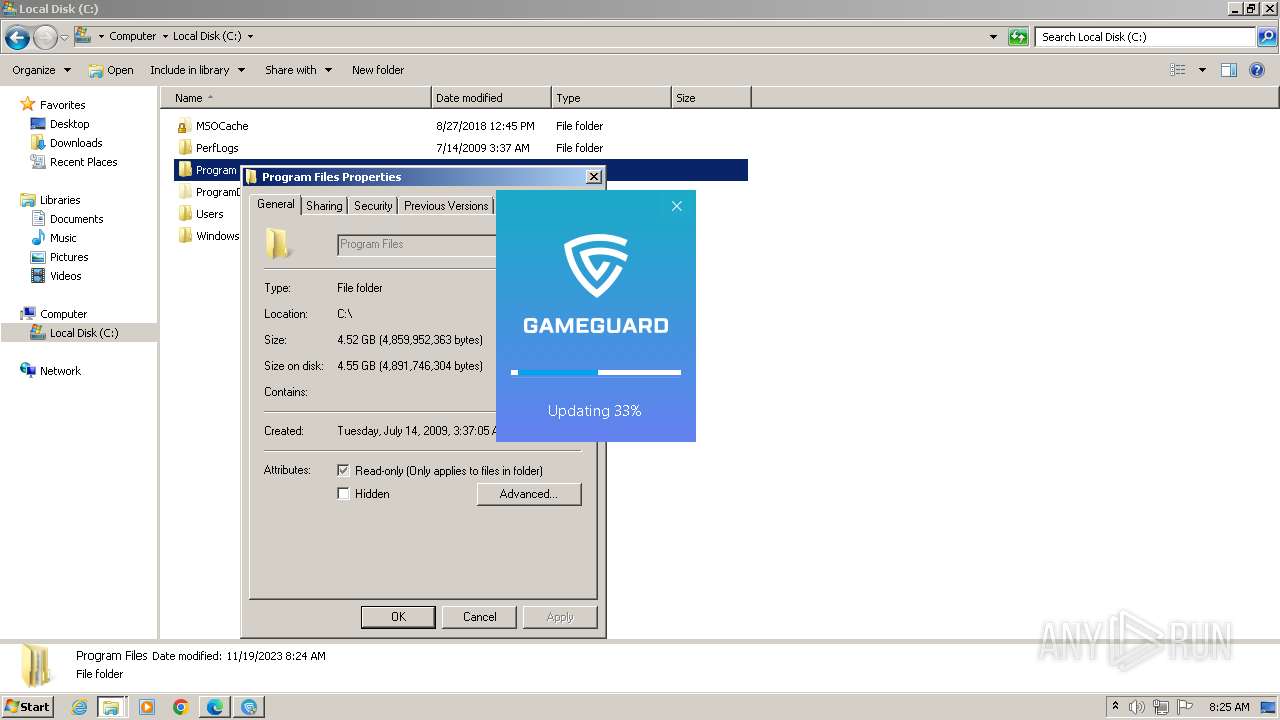Screen dimensions: 1280x720
Task: Toggle the Hidden attribute checkbox
Action: click(343, 494)
